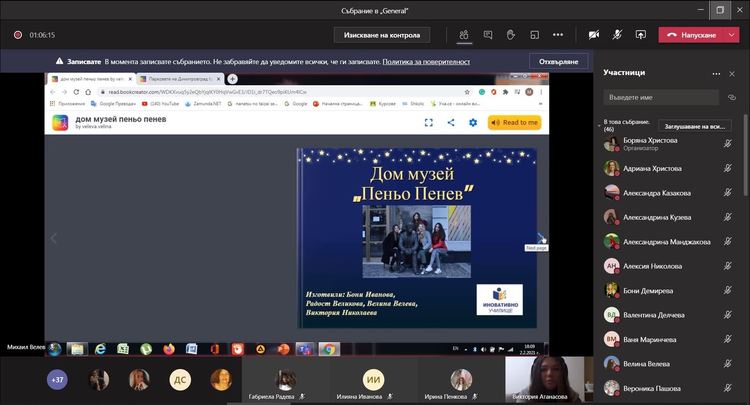Toggle the camera on or off
750x405 pixels.
click(x=594, y=34)
